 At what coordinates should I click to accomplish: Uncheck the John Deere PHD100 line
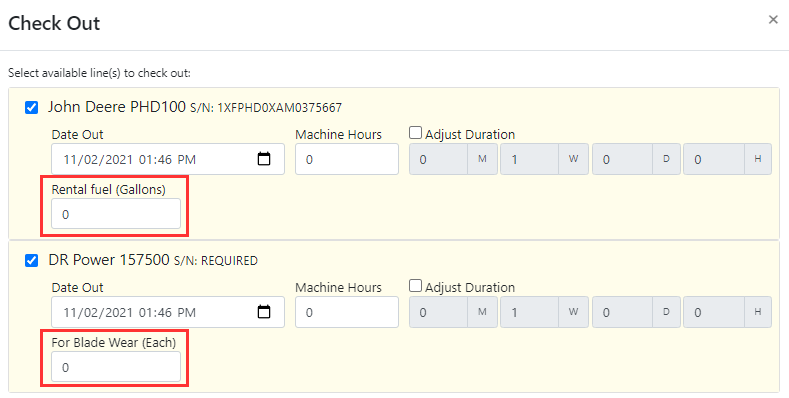pyautogui.click(x=32, y=108)
